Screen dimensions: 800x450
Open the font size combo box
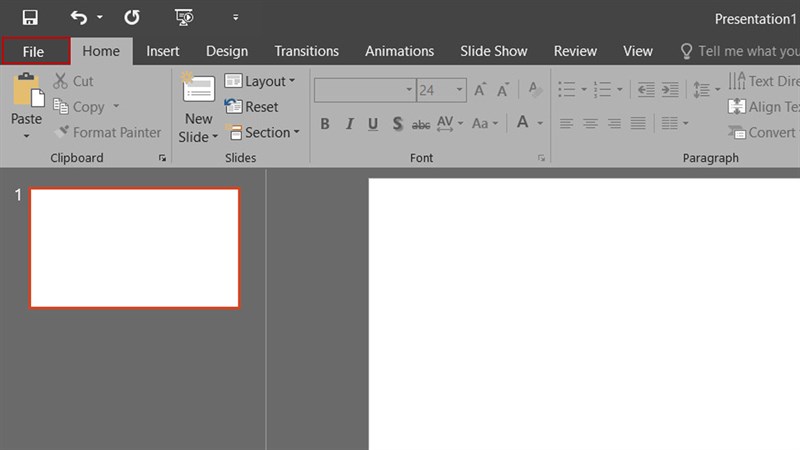(x=440, y=90)
